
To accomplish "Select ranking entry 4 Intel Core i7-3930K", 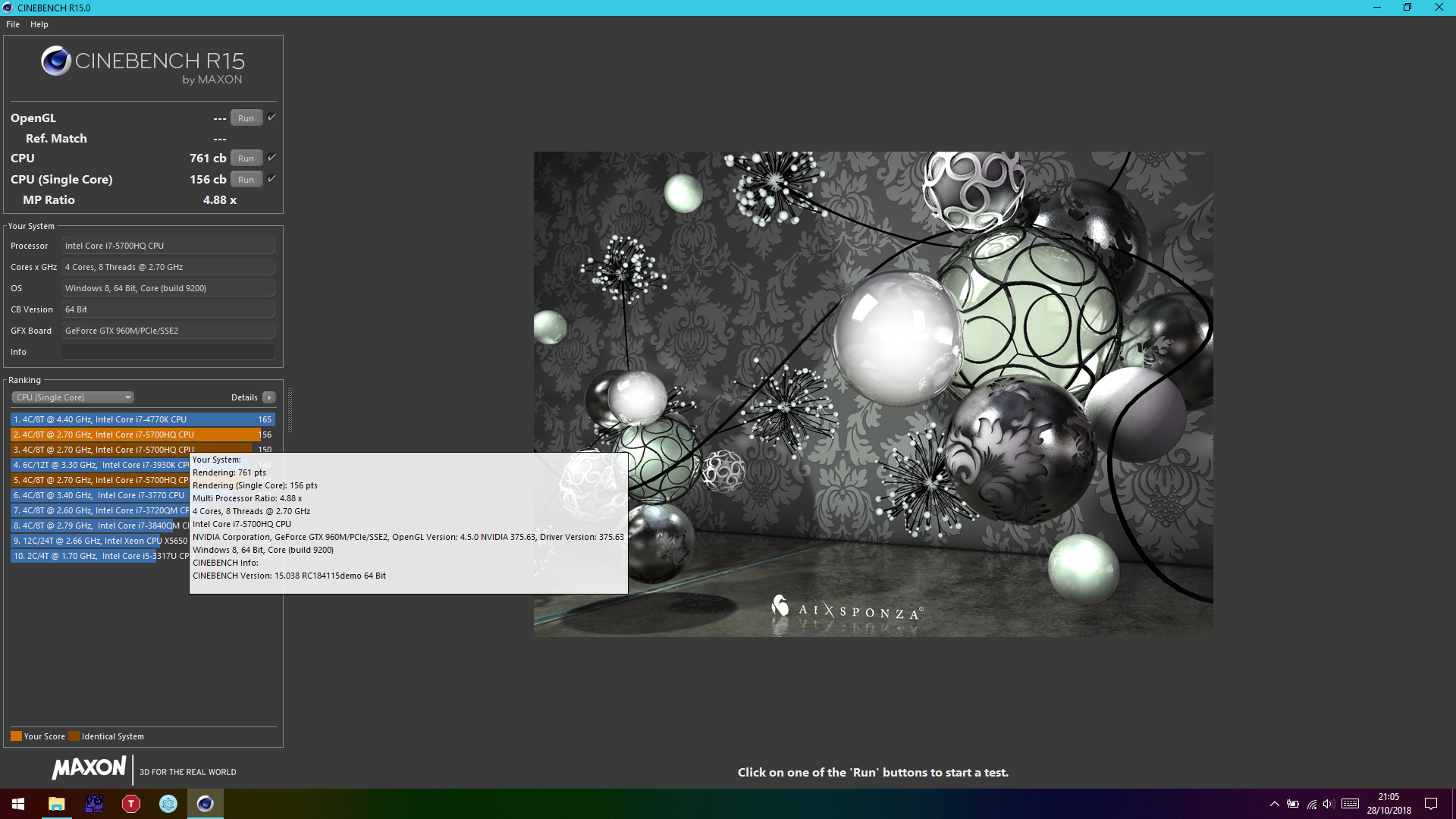I will (x=99, y=465).
